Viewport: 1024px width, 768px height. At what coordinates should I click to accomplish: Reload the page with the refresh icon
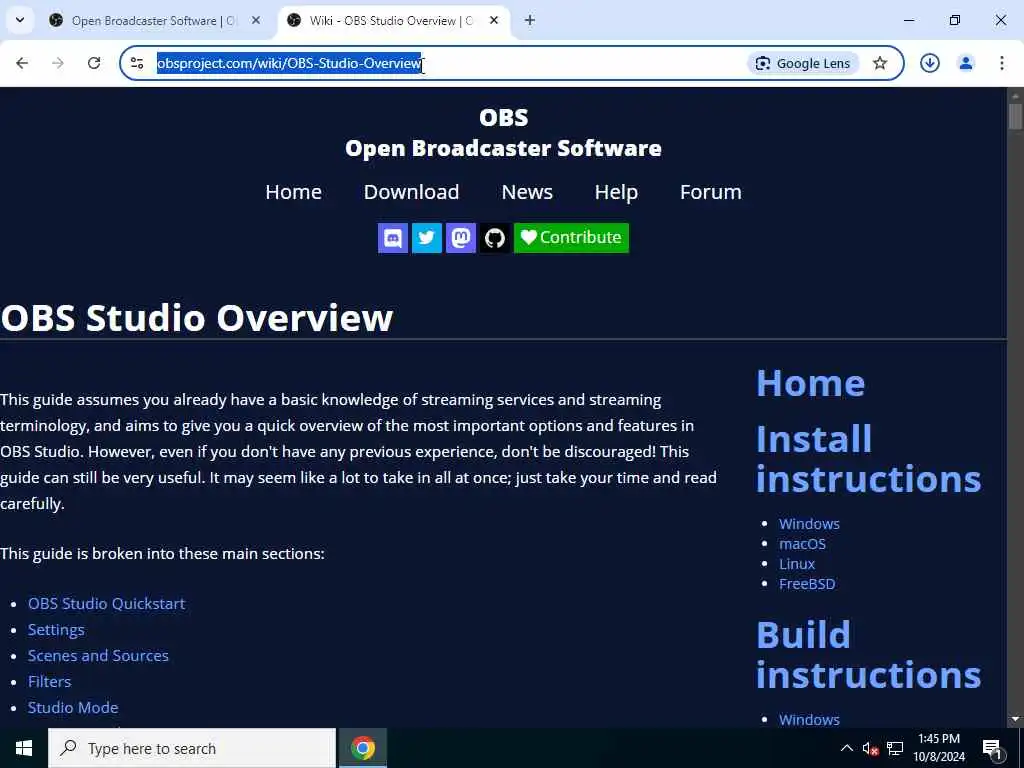(x=94, y=63)
